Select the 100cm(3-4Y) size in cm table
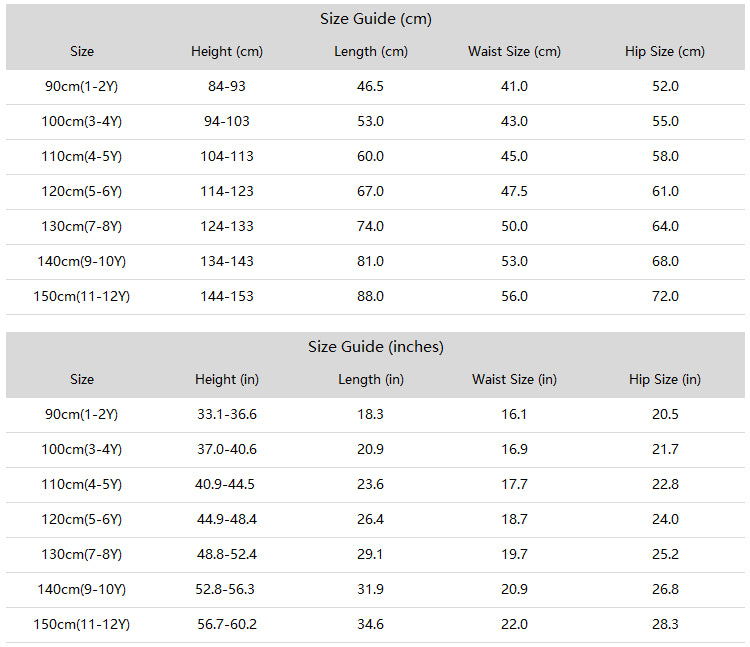 (81, 121)
